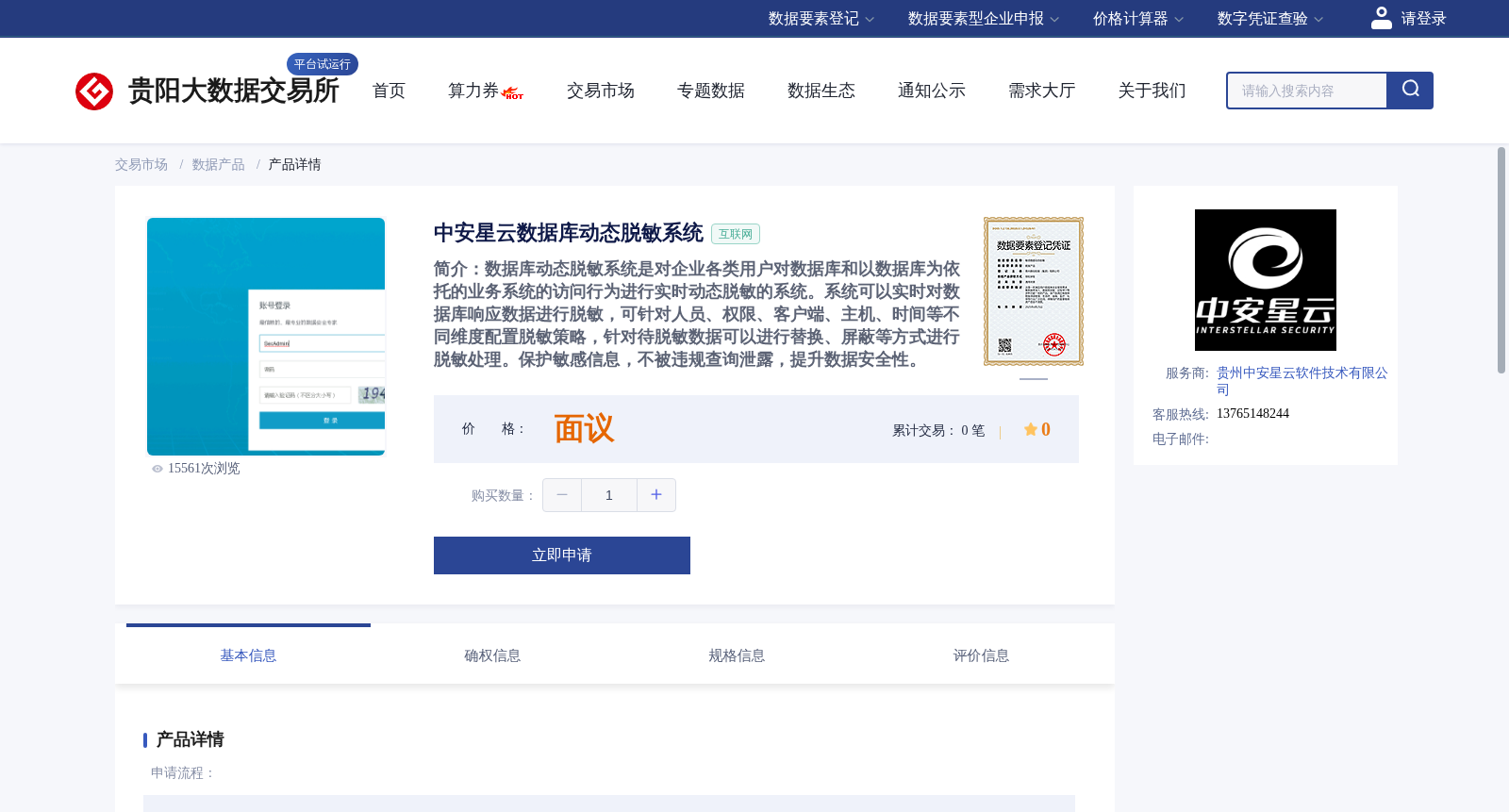
Task: Open the 价格计算器 dropdown menu
Action: (1138, 19)
